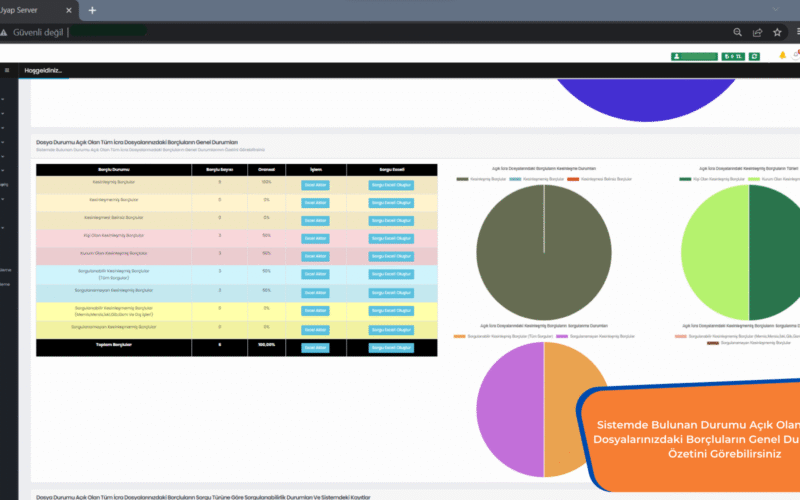Click the 'Güvenli değil' security warning icon
800x500 pixels.
tap(5, 32)
